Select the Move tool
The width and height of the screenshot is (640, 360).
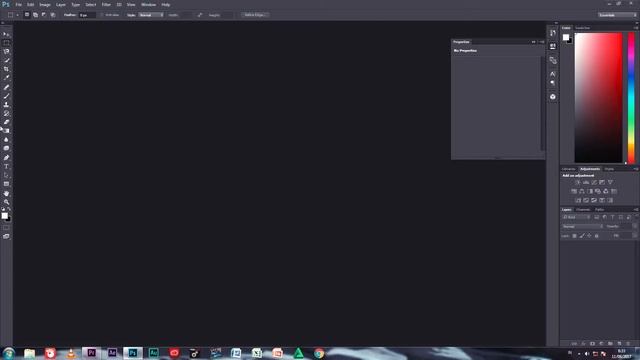pos(6,34)
